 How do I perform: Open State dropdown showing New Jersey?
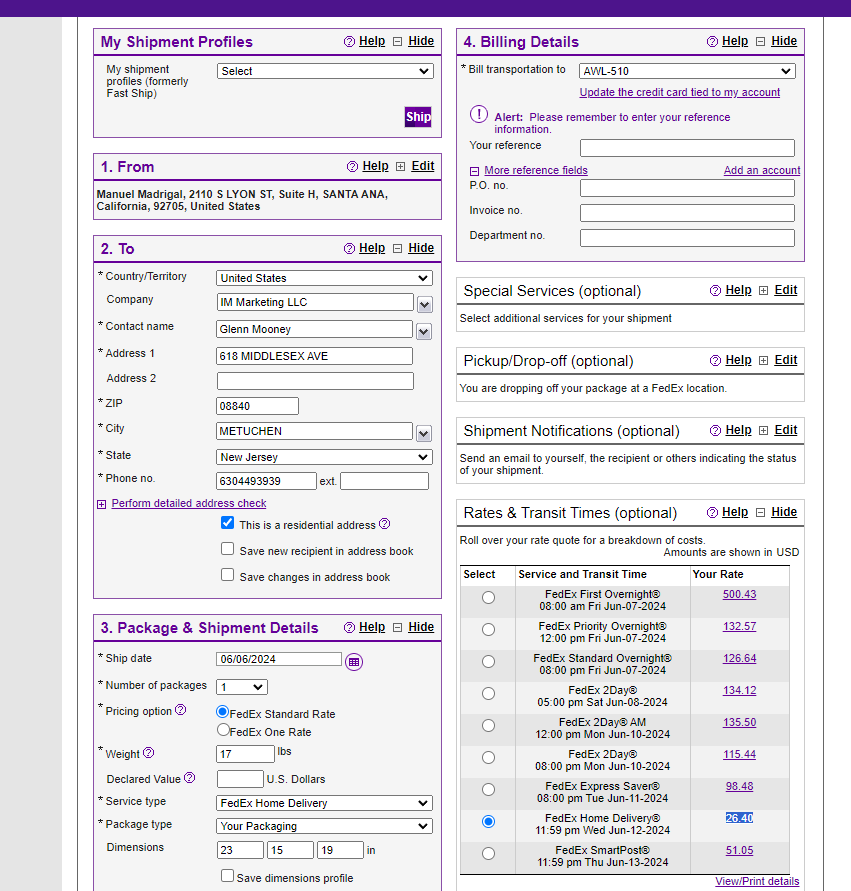[324, 457]
